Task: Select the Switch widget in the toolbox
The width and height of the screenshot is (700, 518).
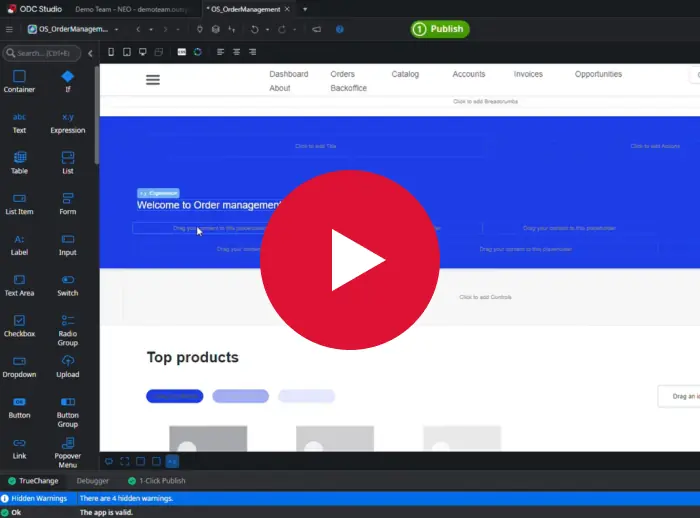Action: 67,285
